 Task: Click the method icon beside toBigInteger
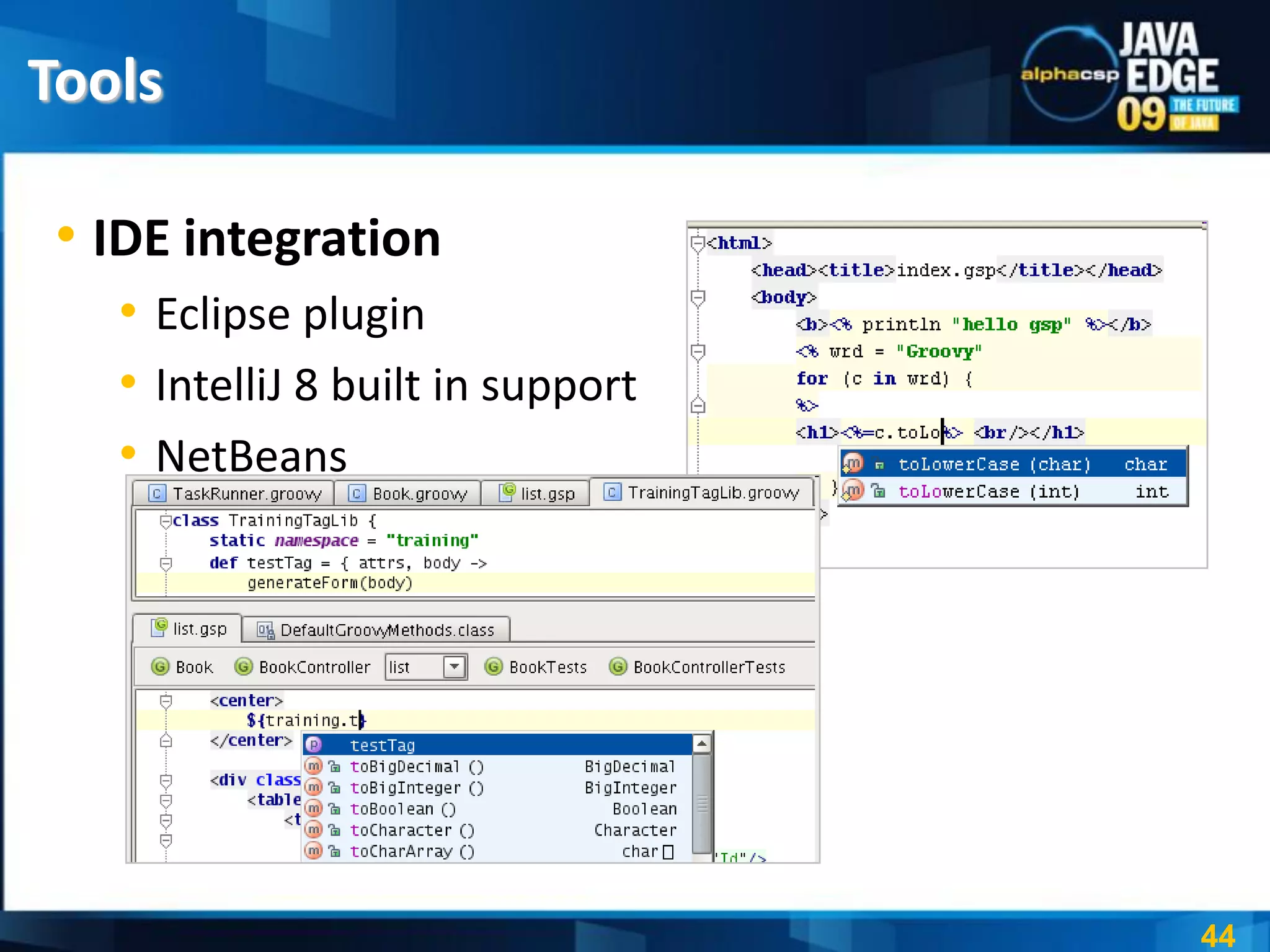(x=314, y=787)
